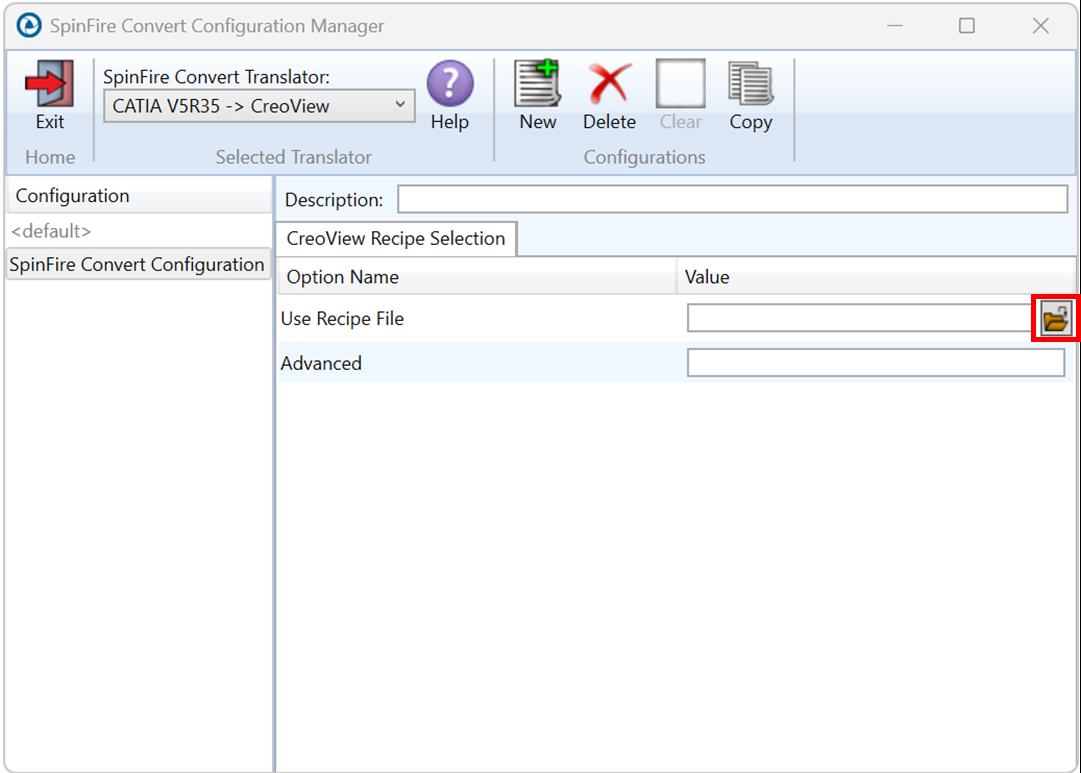This screenshot has height=773, width=1081.
Task: Click the Option Name column header
Action: coord(476,277)
